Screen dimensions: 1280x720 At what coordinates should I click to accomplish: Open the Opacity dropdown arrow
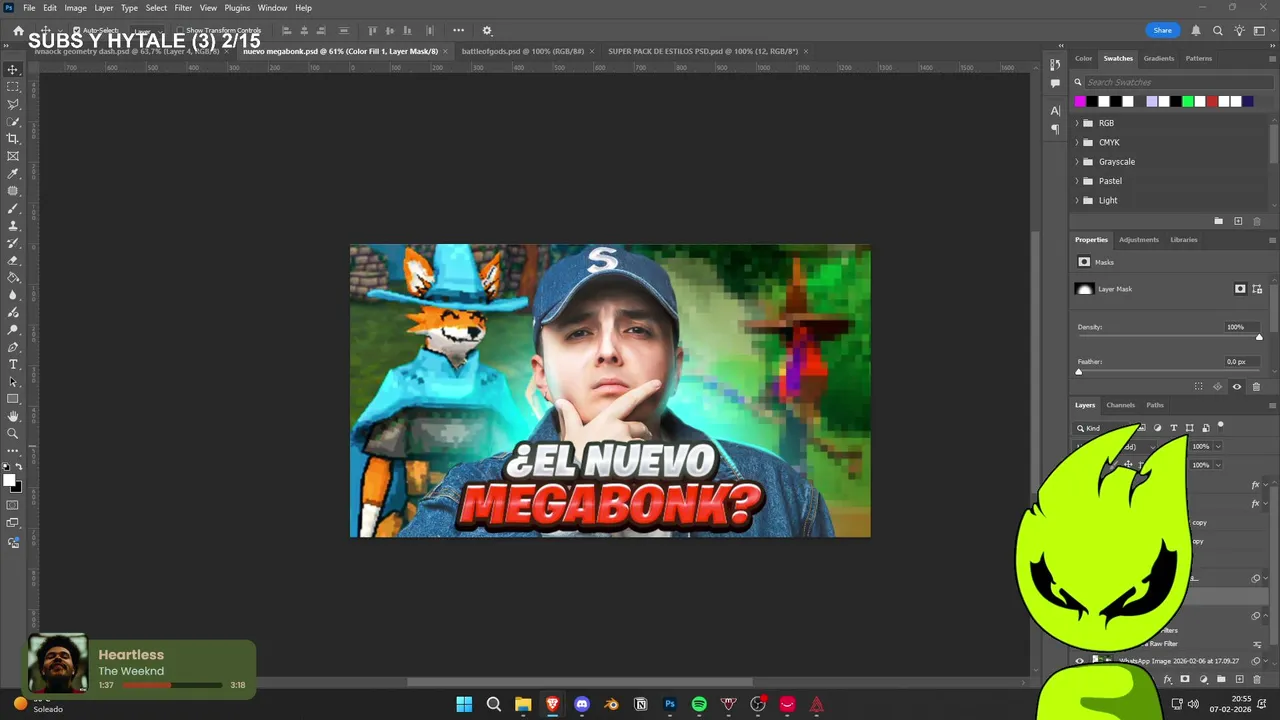point(1217,446)
